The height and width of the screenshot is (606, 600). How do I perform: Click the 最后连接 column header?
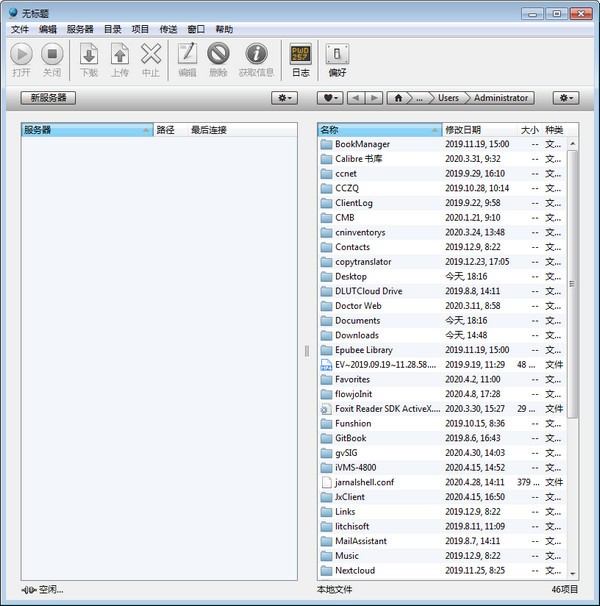click(x=242, y=130)
